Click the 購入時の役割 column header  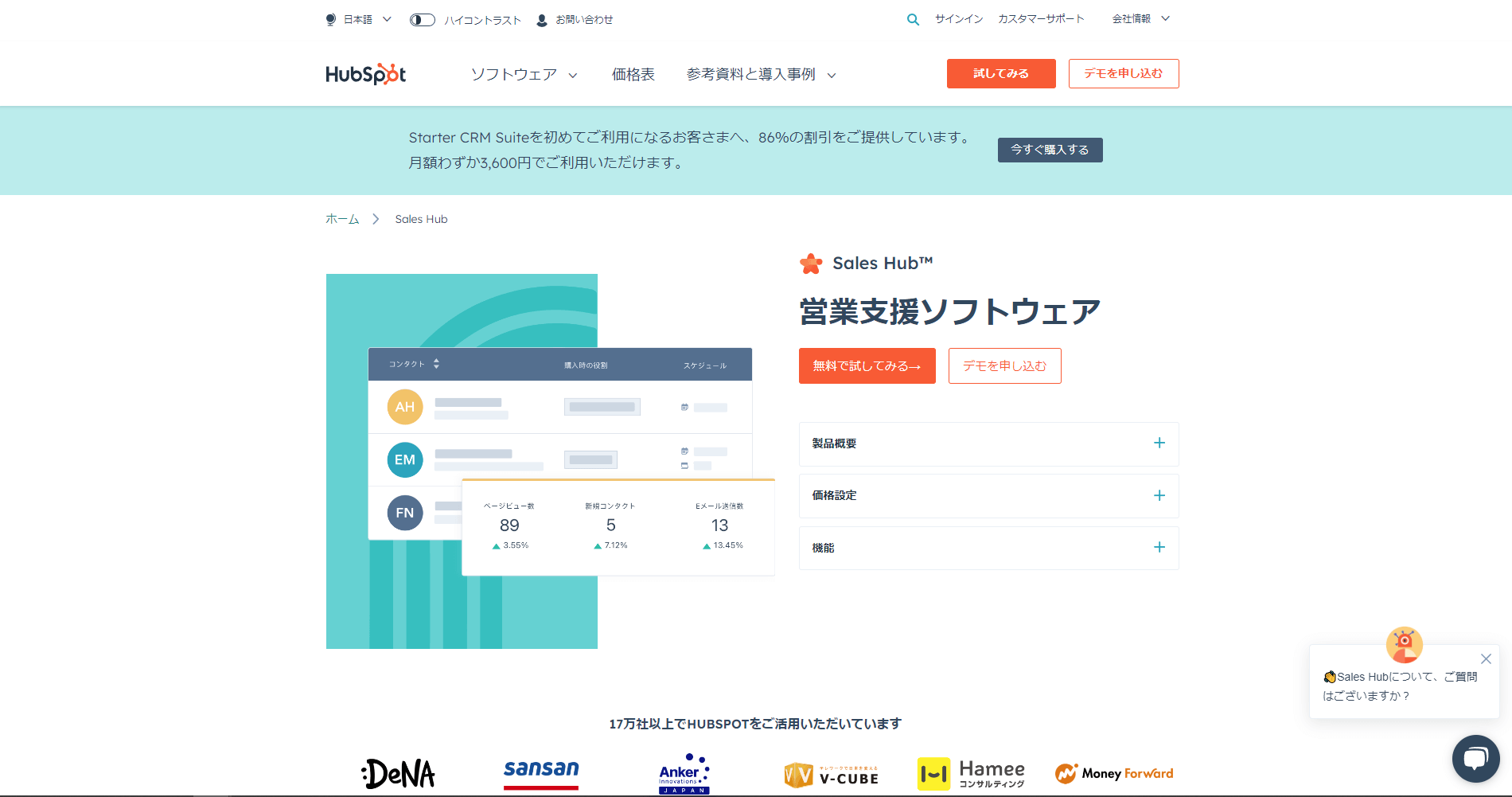586,365
